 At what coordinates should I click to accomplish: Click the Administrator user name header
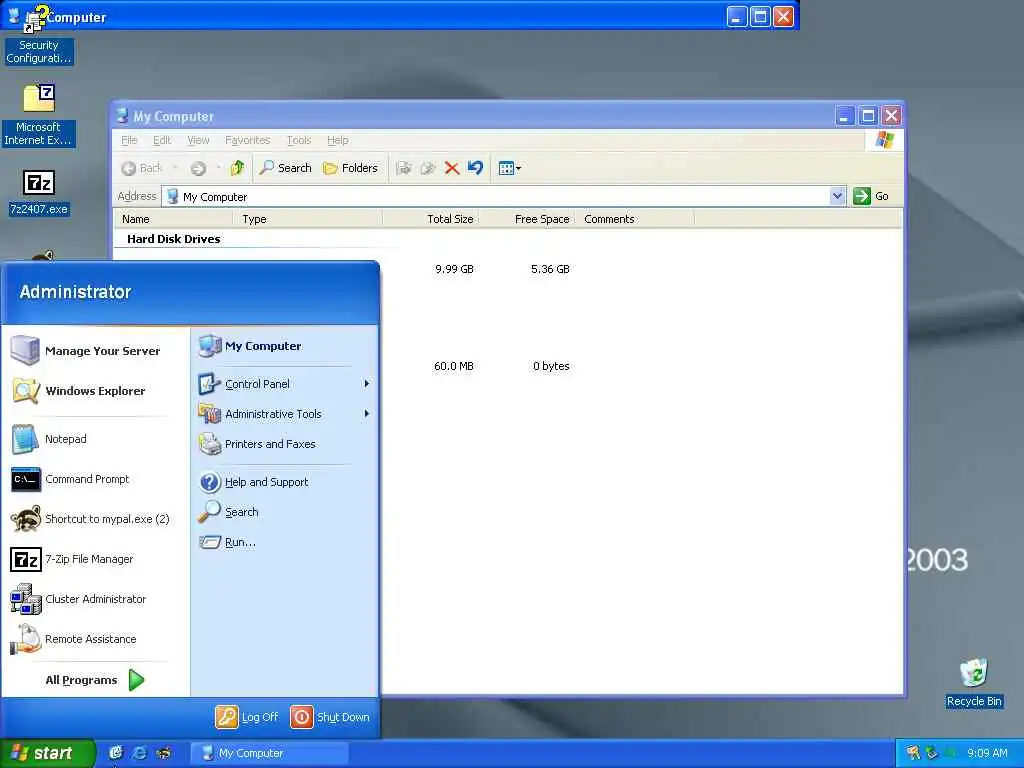(x=75, y=292)
